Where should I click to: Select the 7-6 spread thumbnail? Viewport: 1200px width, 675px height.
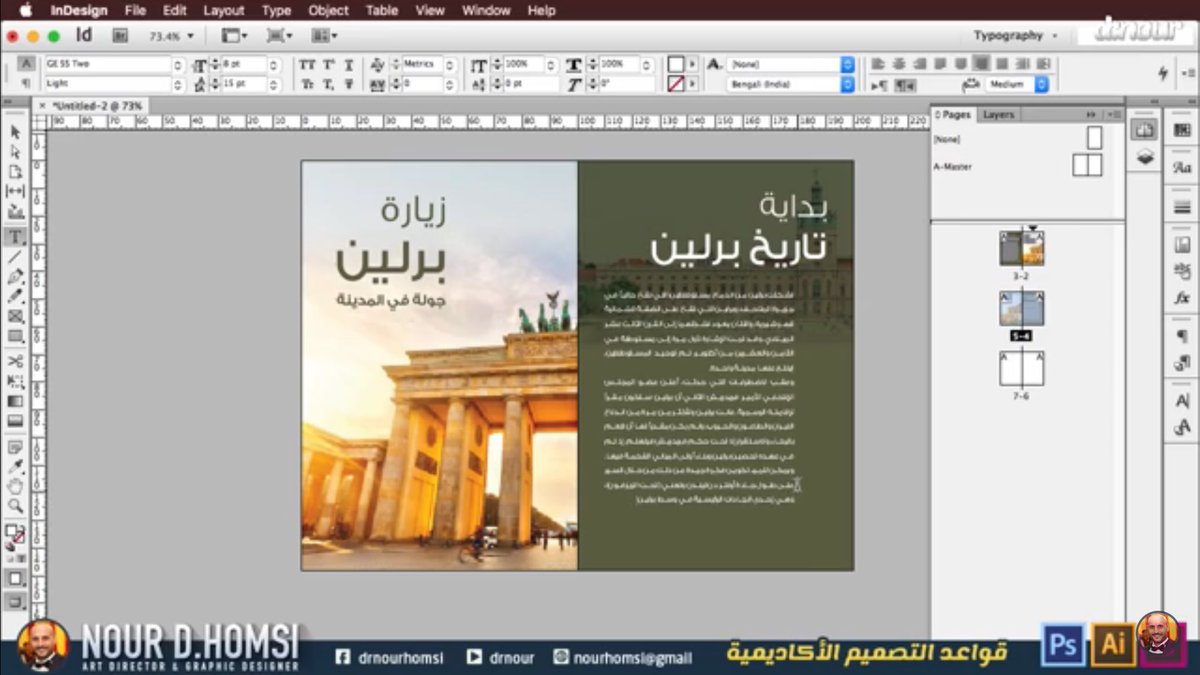tap(1022, 369)
